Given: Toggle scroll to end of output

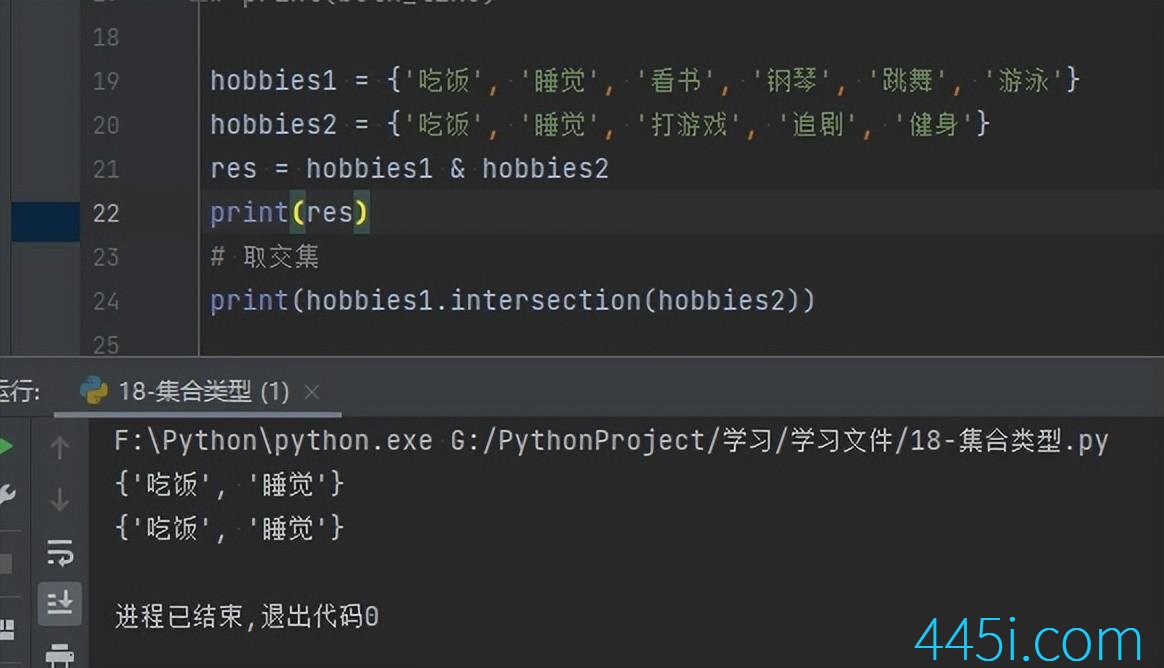Looking at the screenshot, I should click(x=59, y=601).
